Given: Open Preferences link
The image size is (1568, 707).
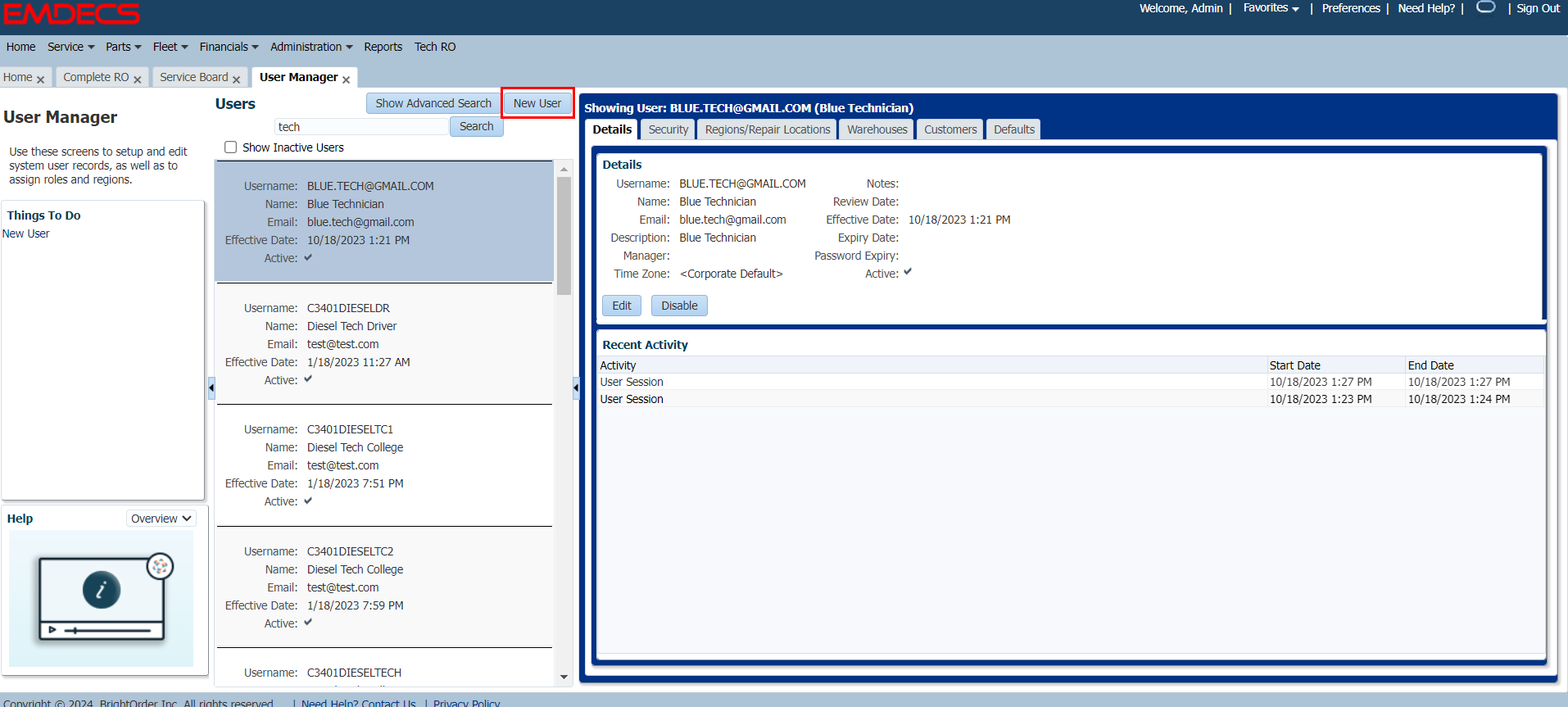Looking at the screenshot, I should pos(1351,8).
